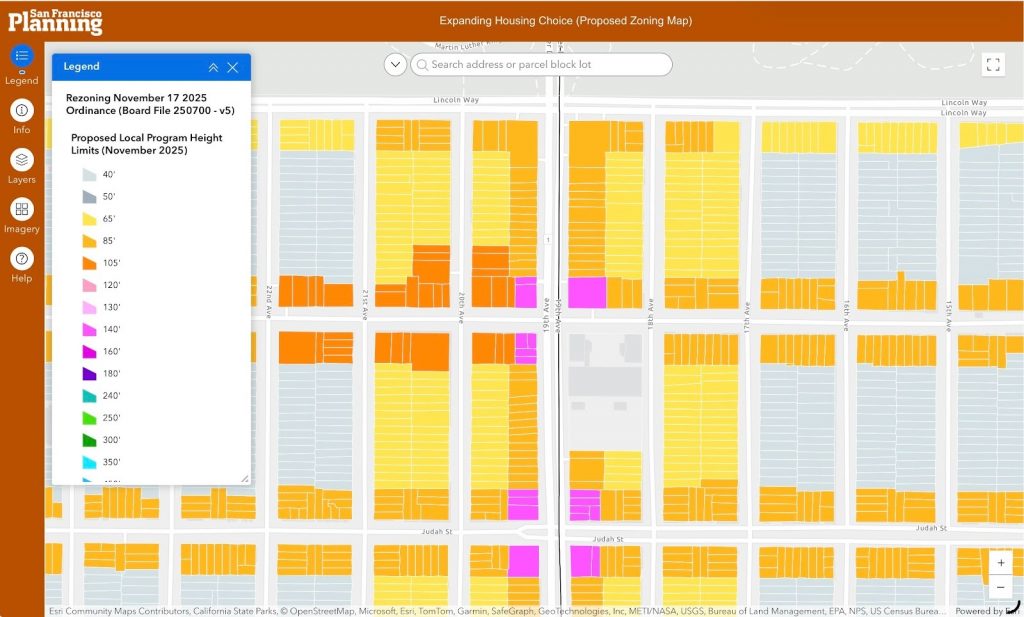Click the 240' teal legend swatch

[89, 395]
